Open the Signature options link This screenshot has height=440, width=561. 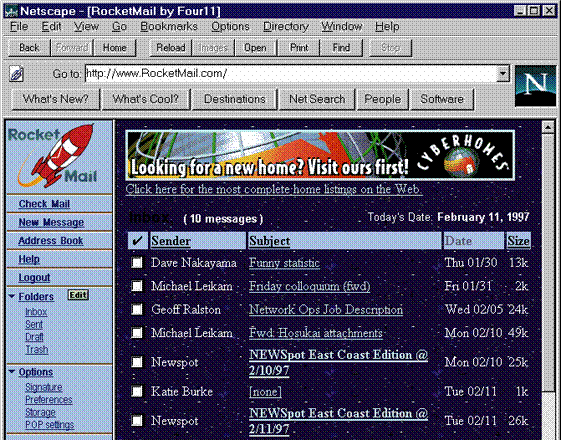(x=44, y=387)
